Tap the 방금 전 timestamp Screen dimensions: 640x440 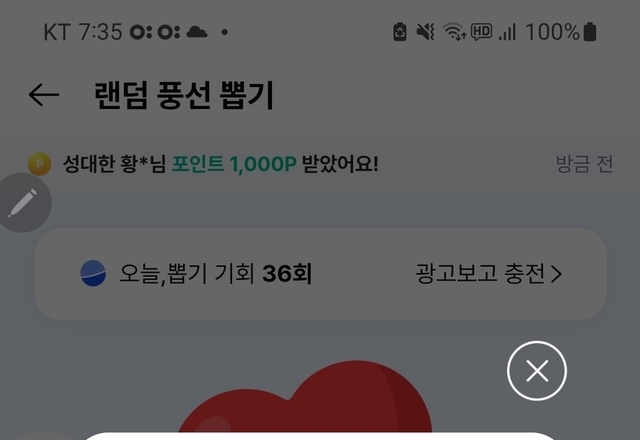tap(584, 164)
